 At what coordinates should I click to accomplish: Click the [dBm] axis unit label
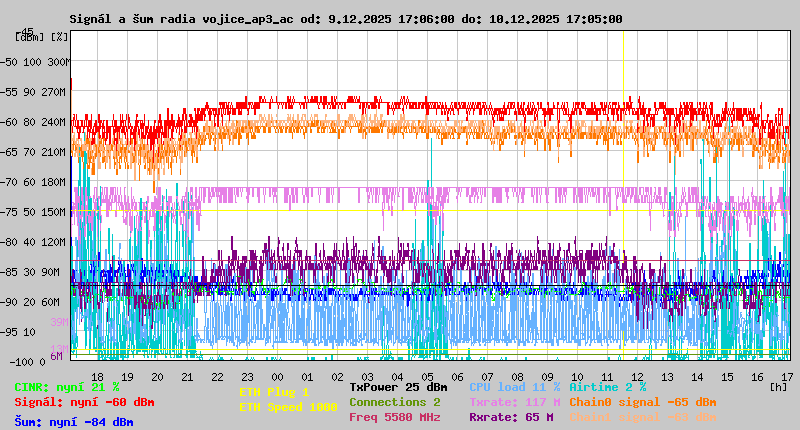[31, 37]
